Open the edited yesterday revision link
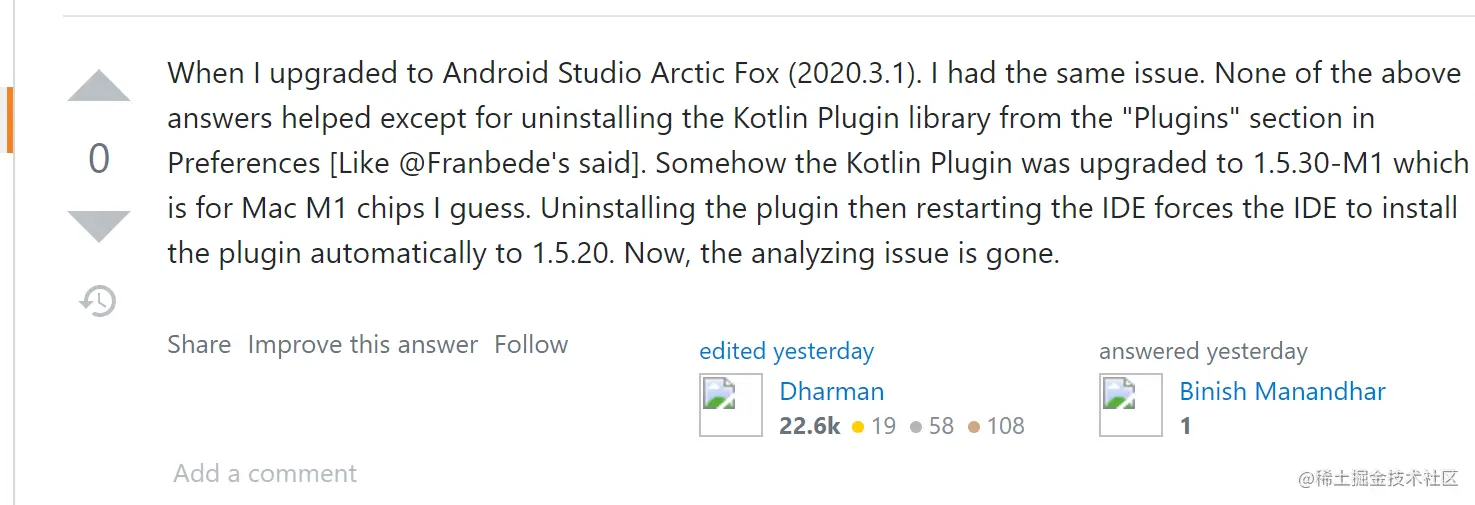Viewport: 1475px width, 505px height. (x=786, y=351)
